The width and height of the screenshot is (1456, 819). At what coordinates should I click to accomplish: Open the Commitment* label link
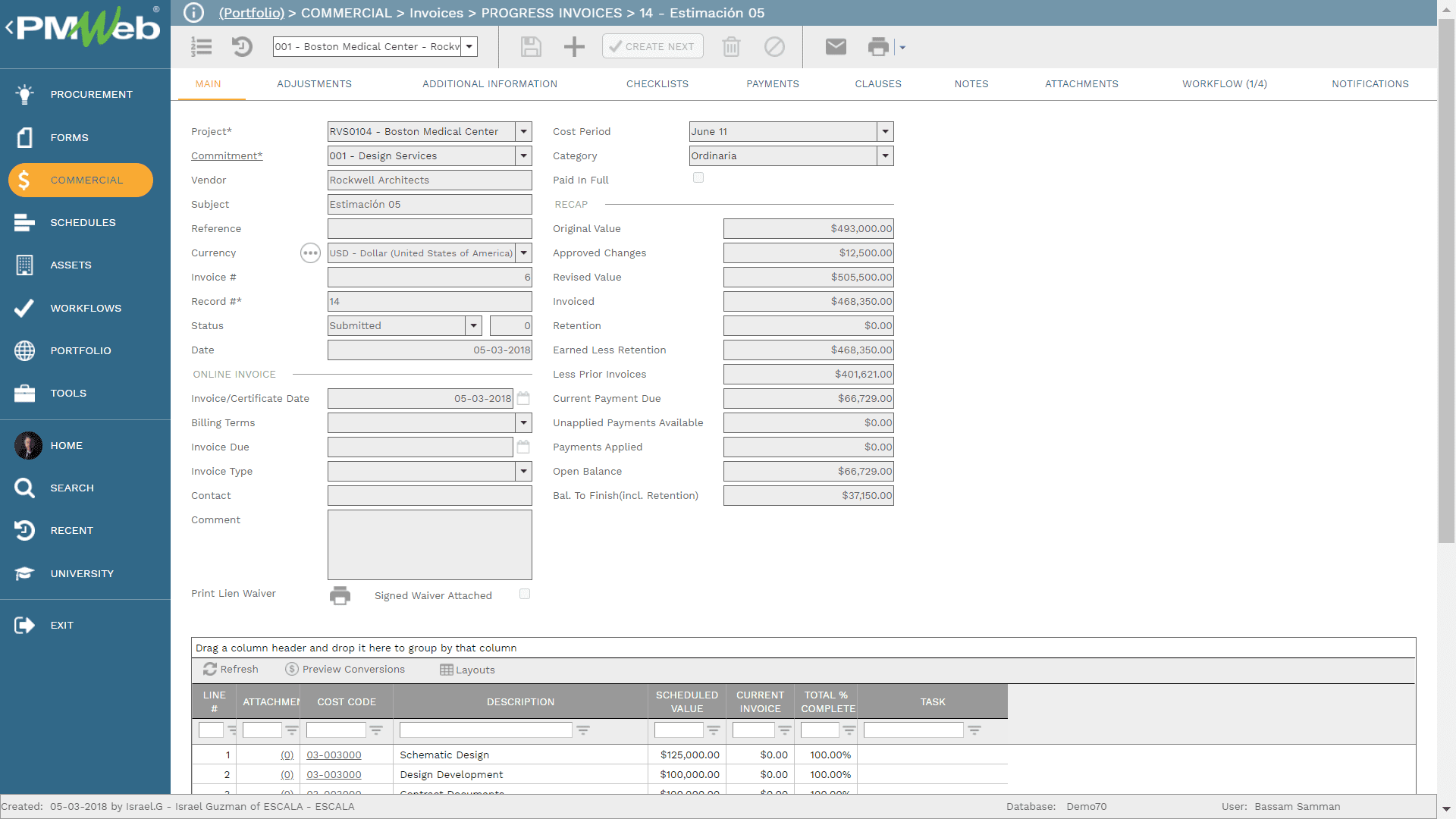[227, 156]
